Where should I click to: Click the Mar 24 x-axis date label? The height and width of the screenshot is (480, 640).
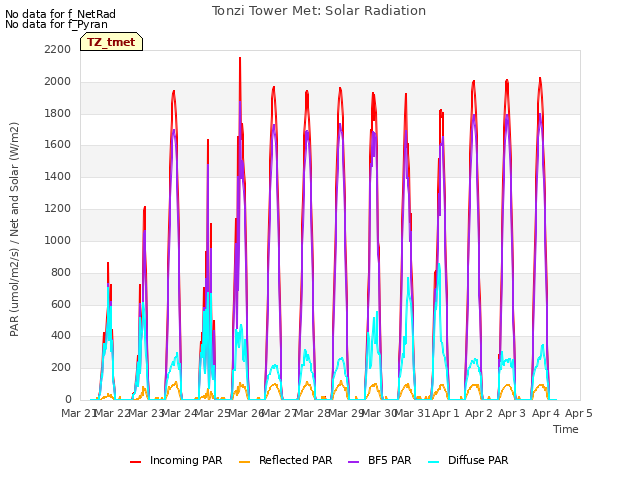[x=179, y=413]
